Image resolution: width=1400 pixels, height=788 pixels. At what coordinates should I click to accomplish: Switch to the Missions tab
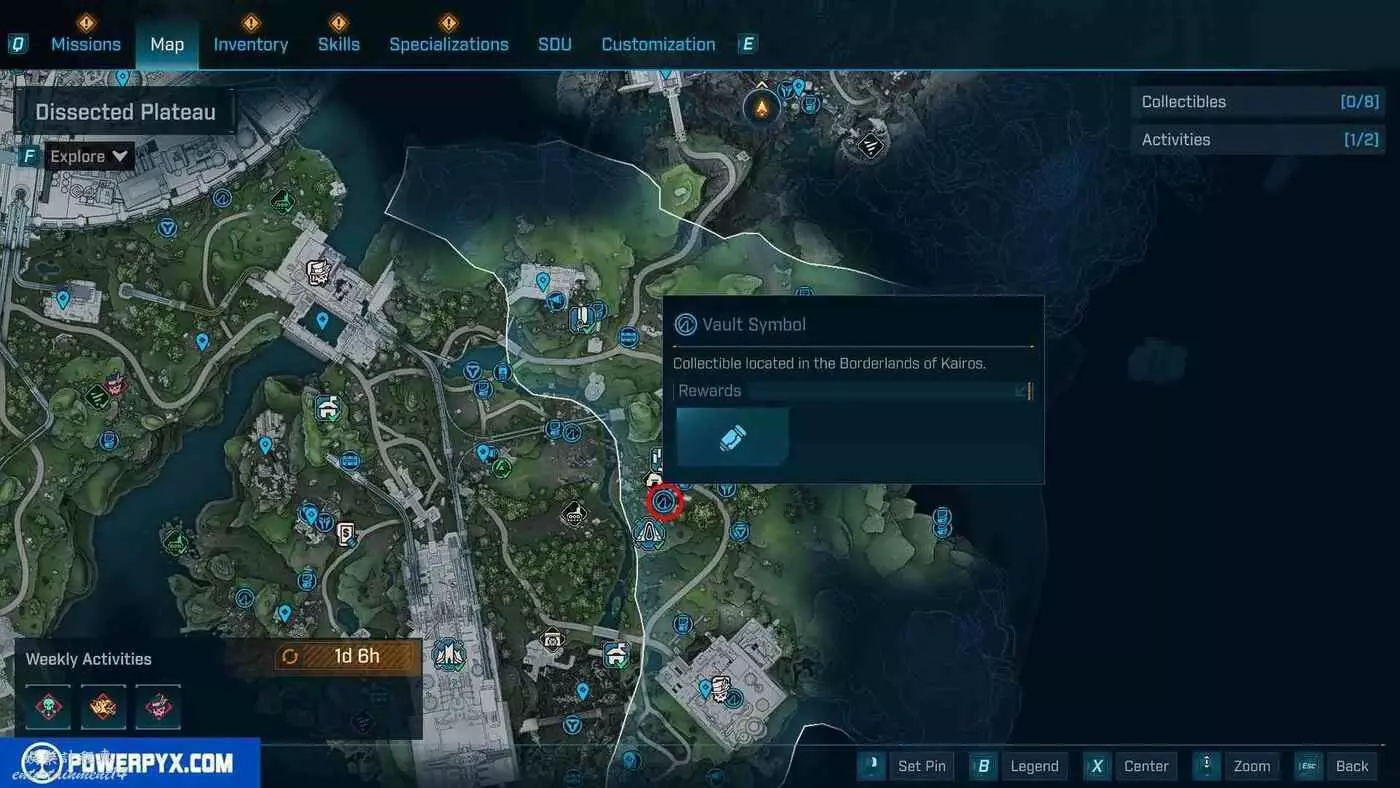click(x=86, y=44)
